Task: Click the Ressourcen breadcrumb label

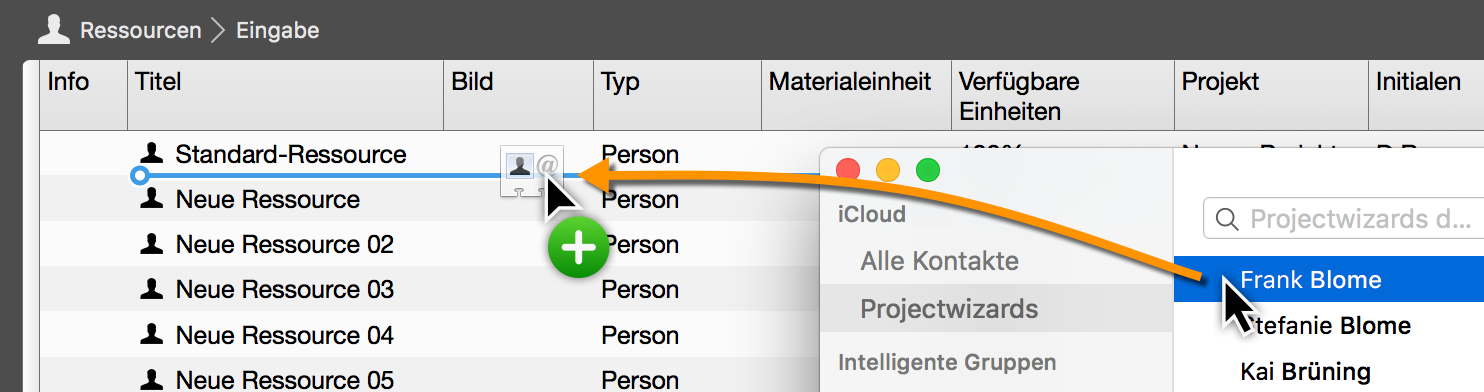Action: point(141,30)
